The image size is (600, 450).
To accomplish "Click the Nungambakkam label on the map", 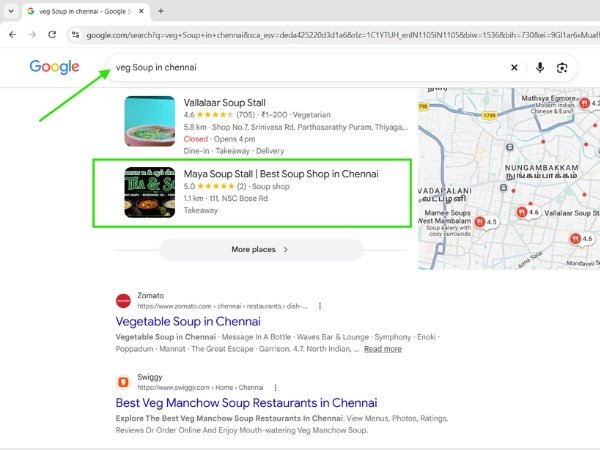I will [x=541, y=171].
